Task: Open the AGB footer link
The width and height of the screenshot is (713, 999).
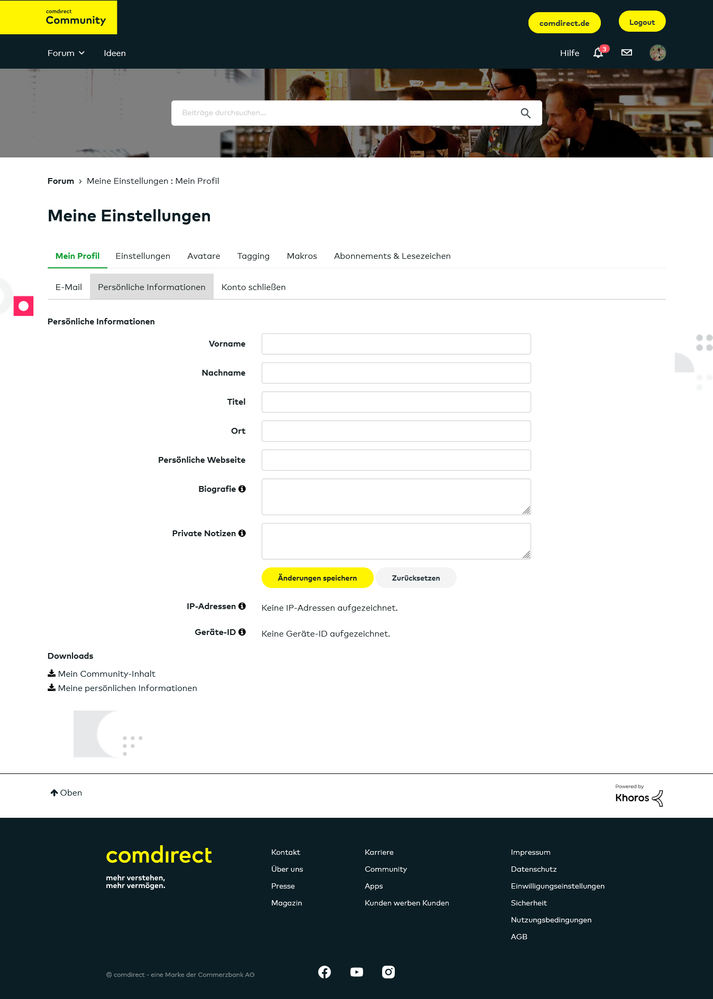Action: 519,937
